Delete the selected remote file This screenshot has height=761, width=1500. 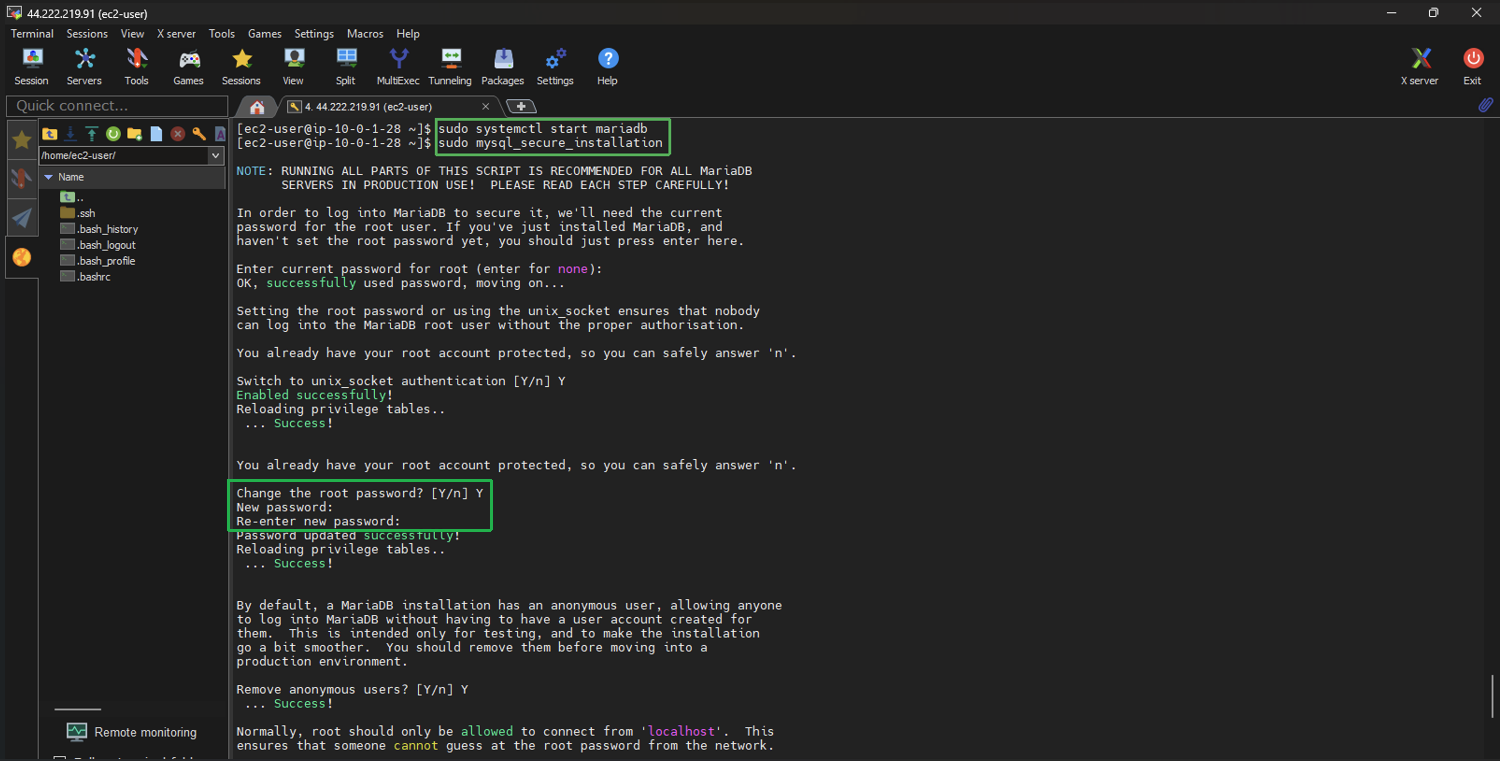point(177,133)
